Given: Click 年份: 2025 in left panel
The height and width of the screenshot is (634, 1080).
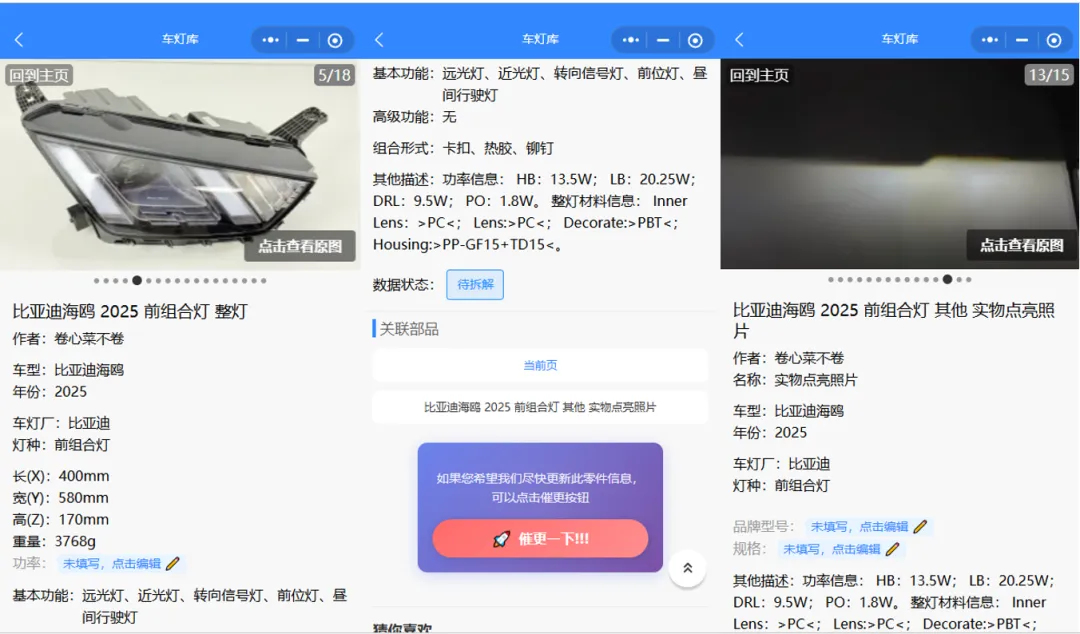Looking at the screenshot, I should click(50, 391).
